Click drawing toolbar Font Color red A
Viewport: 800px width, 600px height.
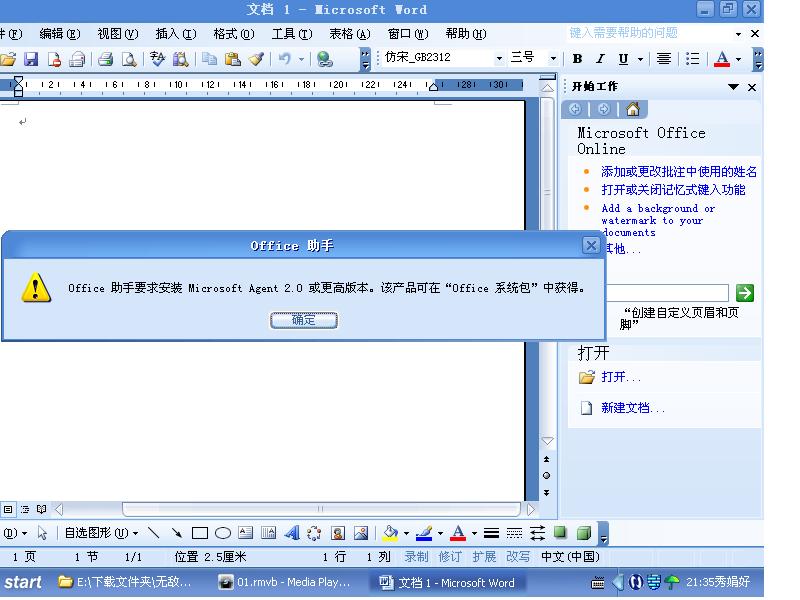pyautogui.click(x=458, y=533)
